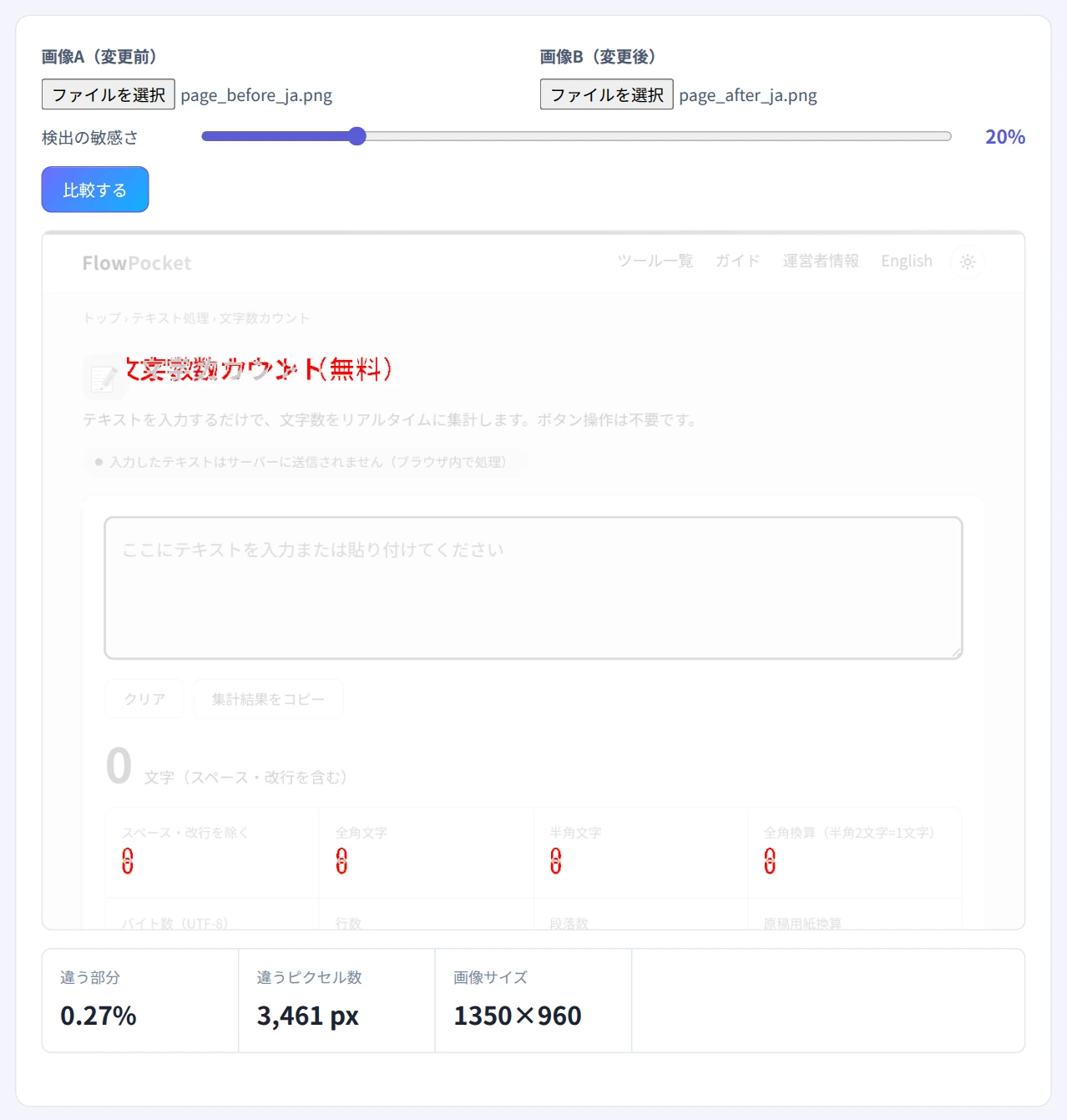Click the 20% sensitivity value
The image size is (1067, 1120).
click(x=1005, y=137)
